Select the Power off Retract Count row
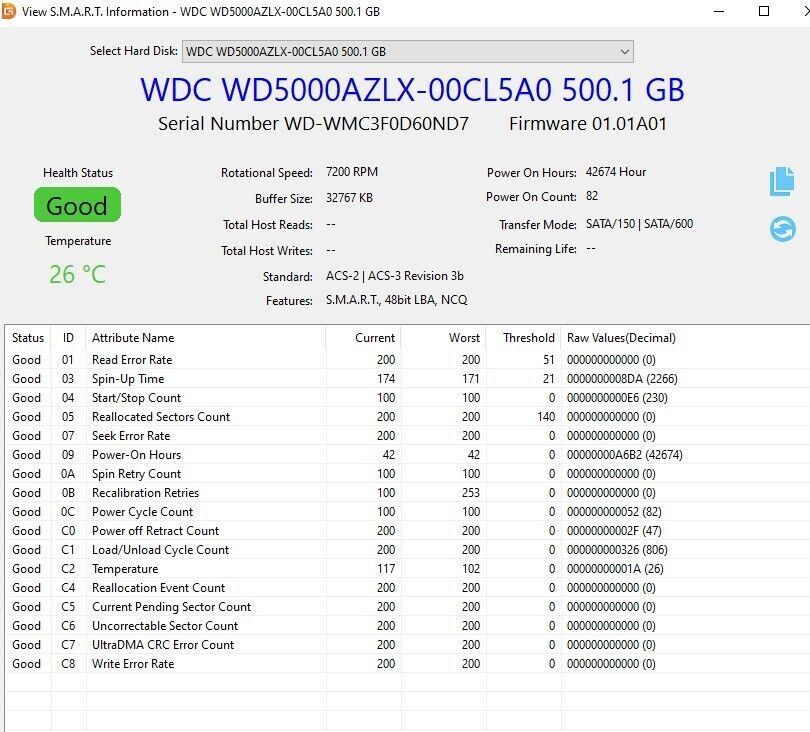This screenshot has height=732, width=810. pyautogui.click(x=407, y=531)
